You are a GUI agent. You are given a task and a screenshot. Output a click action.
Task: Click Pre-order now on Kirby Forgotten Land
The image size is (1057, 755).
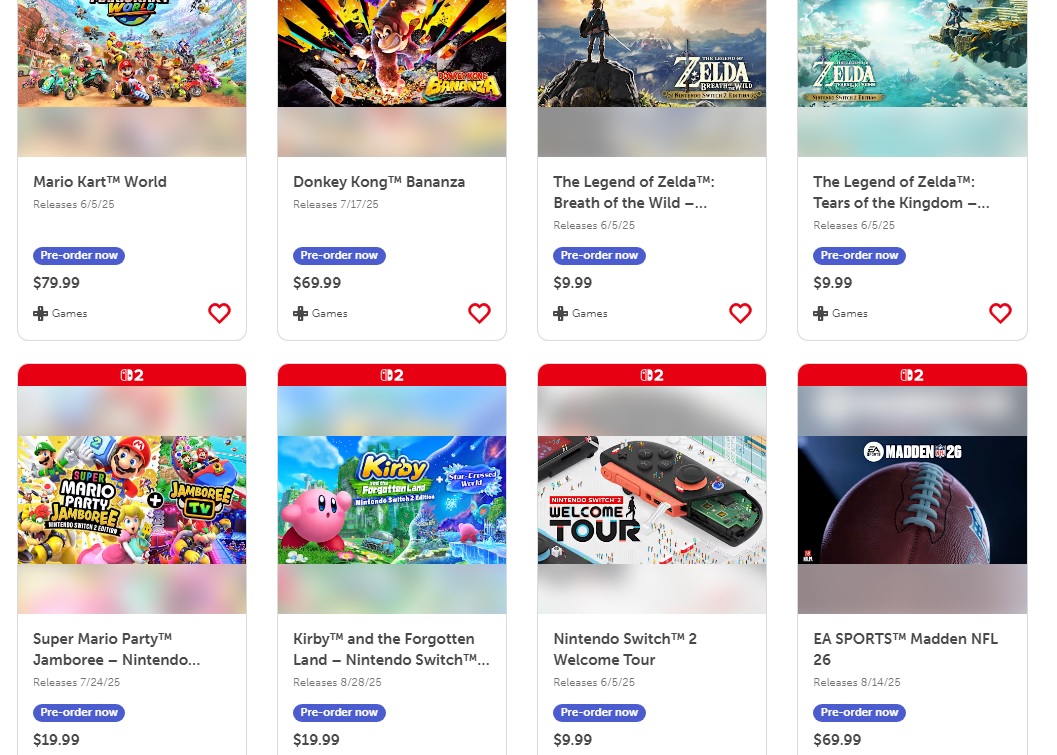click(x=339, y=712)
